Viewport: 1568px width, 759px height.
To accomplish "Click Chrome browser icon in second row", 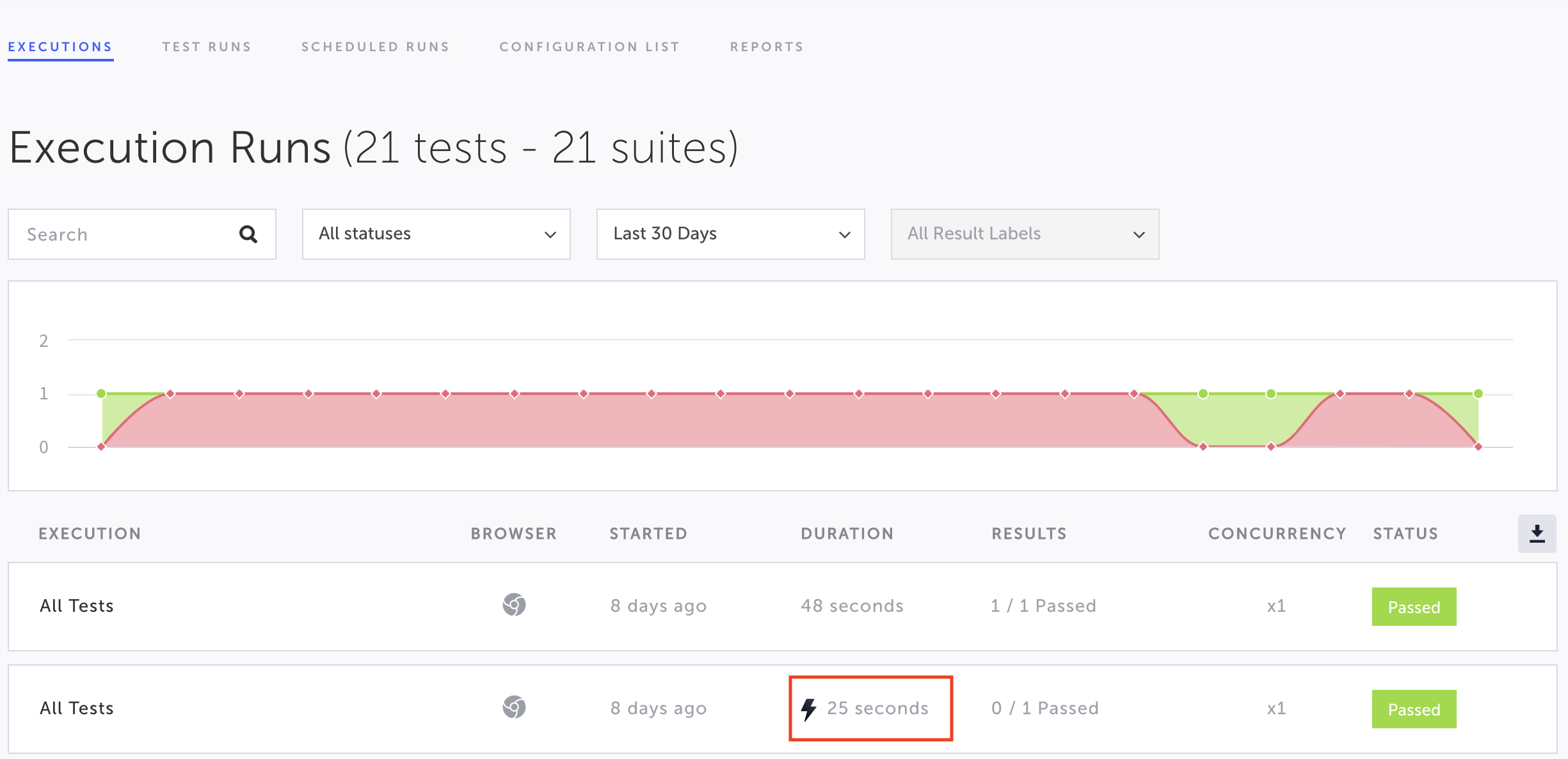I will pyautogui.click(x=514, y=707).
